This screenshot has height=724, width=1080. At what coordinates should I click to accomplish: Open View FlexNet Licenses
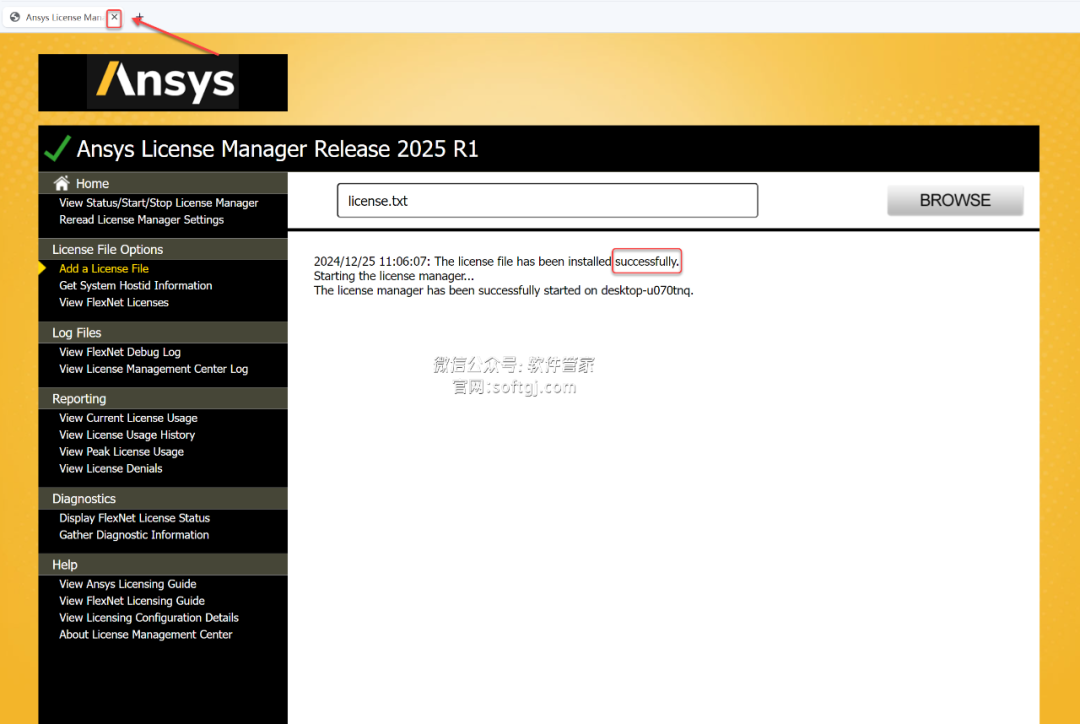coord(114,302)
